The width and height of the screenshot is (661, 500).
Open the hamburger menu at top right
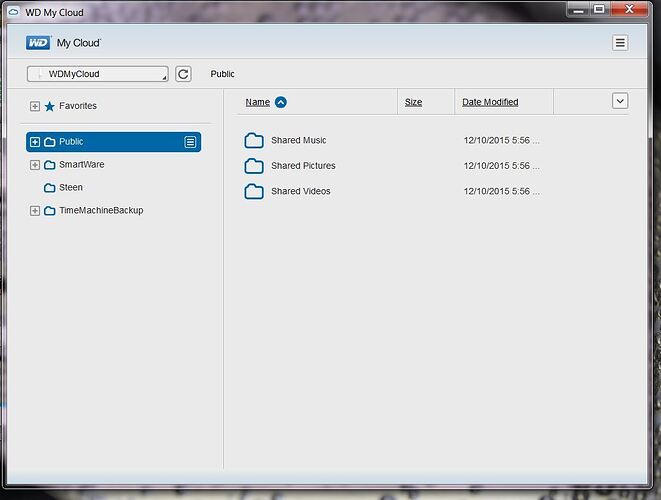tap(620, 43)
